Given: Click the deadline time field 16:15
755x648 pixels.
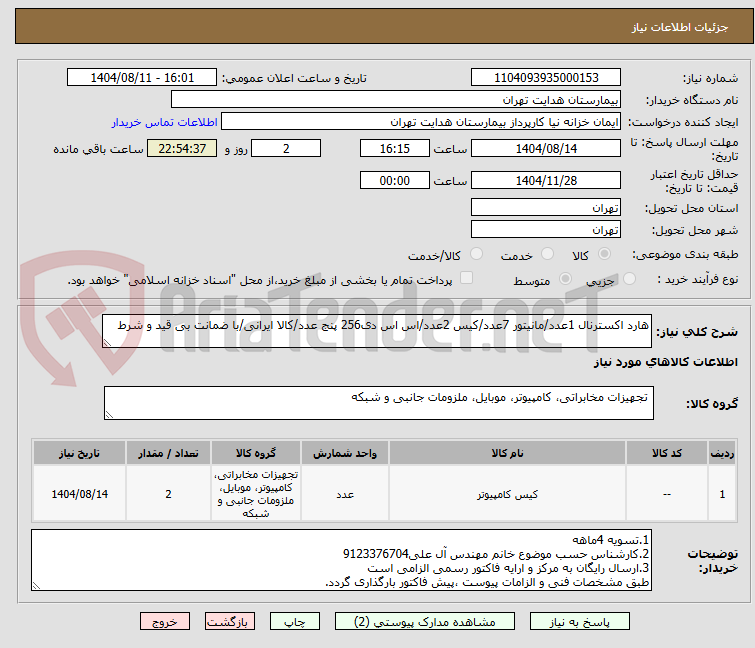Looking at the screenshot, I should 394,148.
